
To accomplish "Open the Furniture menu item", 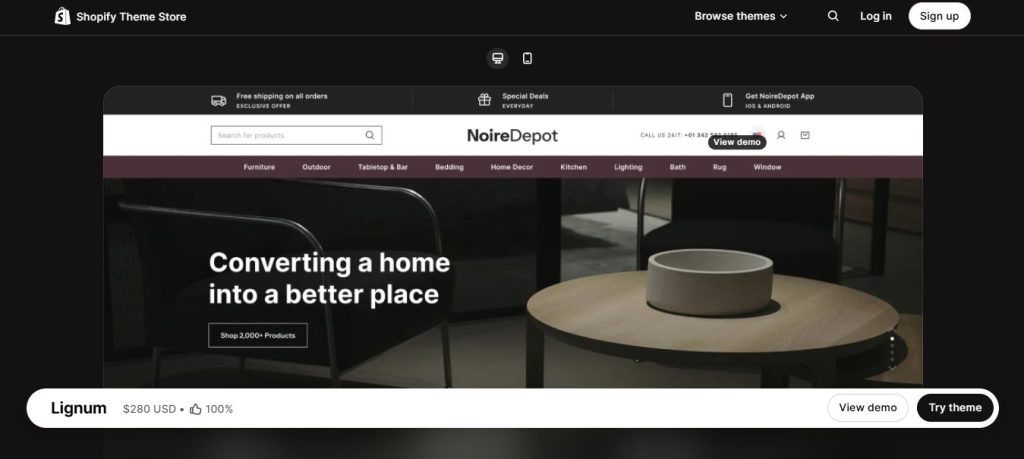I will point(259,167).
